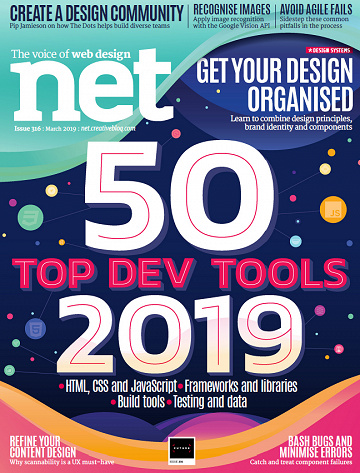This screenshot has width=360, height=473.
Task: Click the green CSS3 shield icon
Action: tap(30, 218)
